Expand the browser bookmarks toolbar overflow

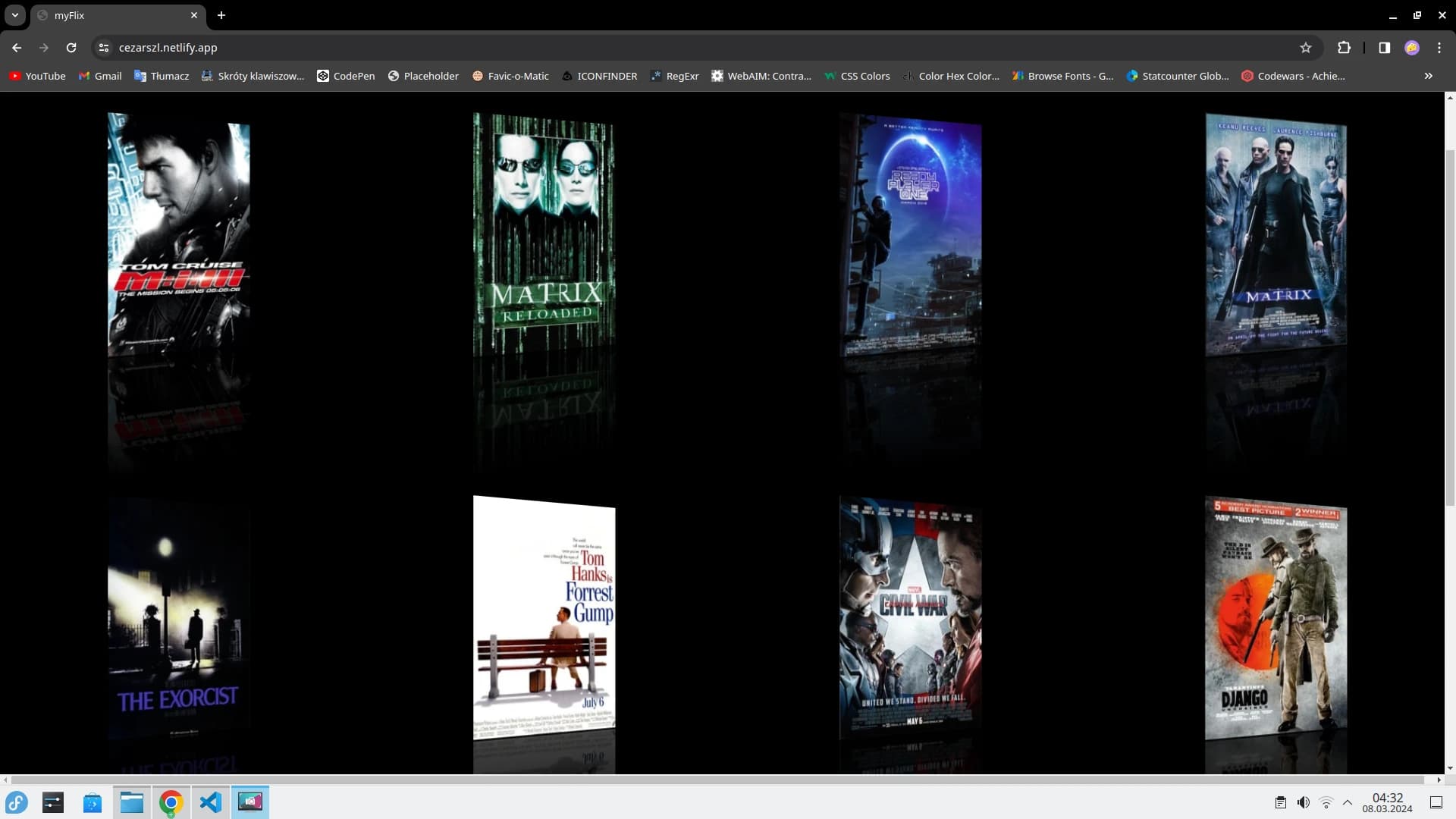[x=1428, y=75]
